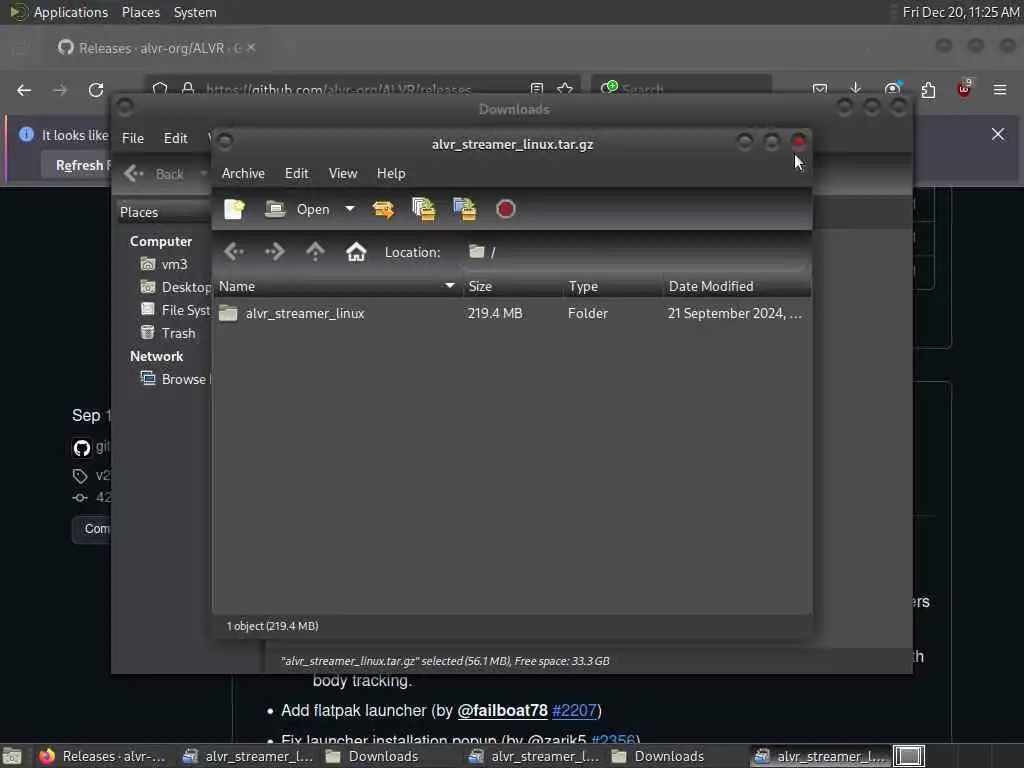Click the Add folder to archive icon
1024x768 pixels.
coord(464,209)
